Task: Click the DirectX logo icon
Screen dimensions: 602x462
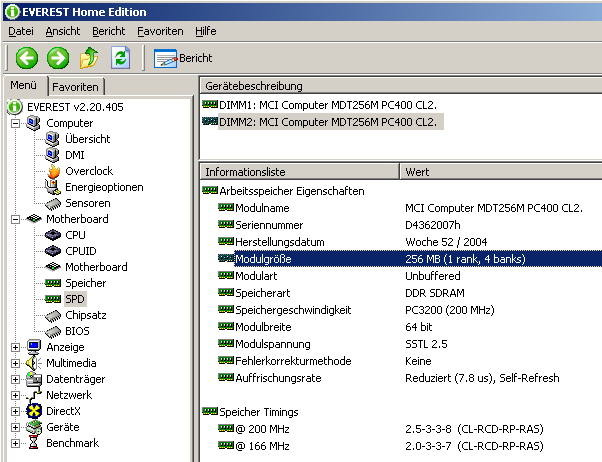Action: click(34, 411)
